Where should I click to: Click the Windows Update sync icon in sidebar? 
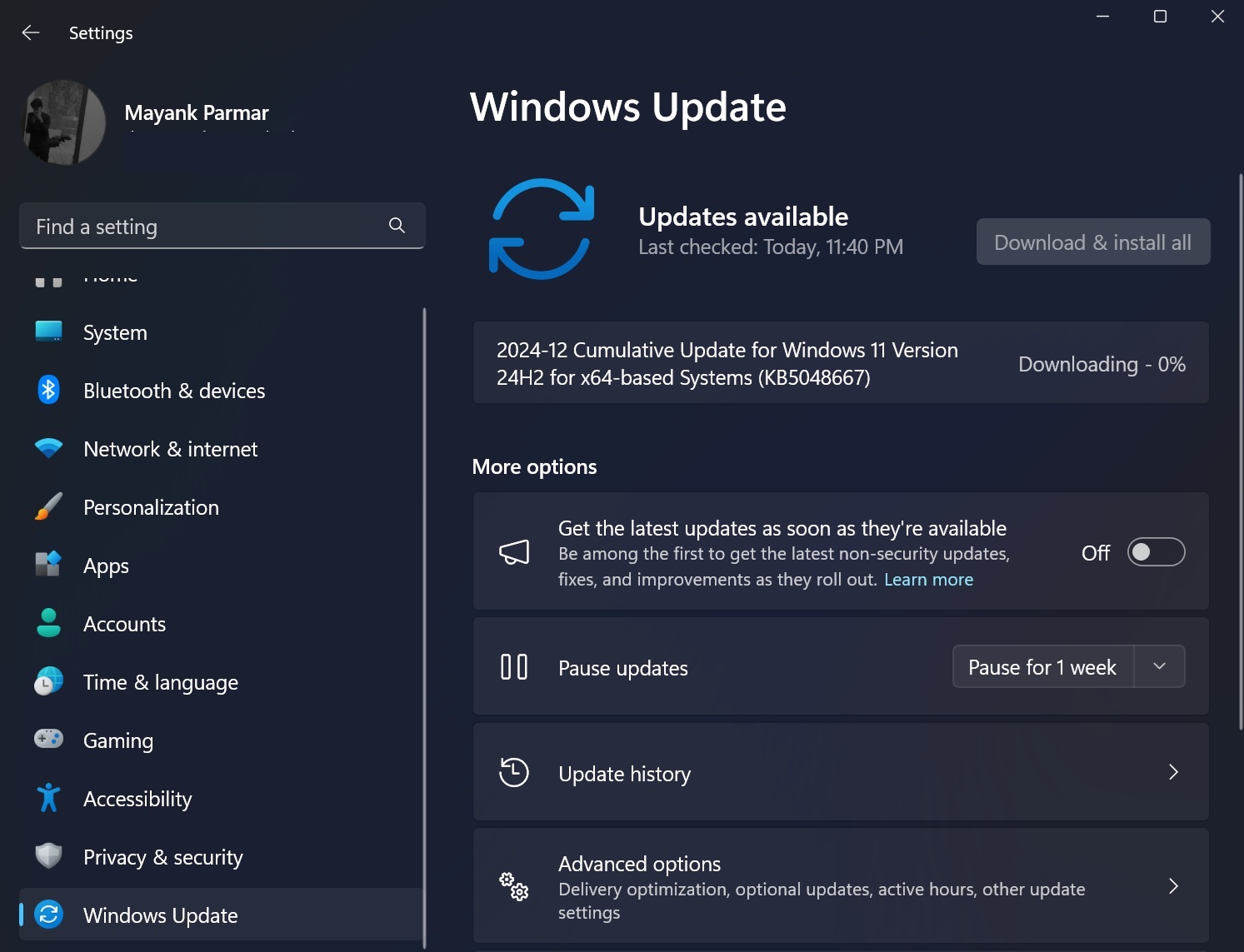(49, 914)
